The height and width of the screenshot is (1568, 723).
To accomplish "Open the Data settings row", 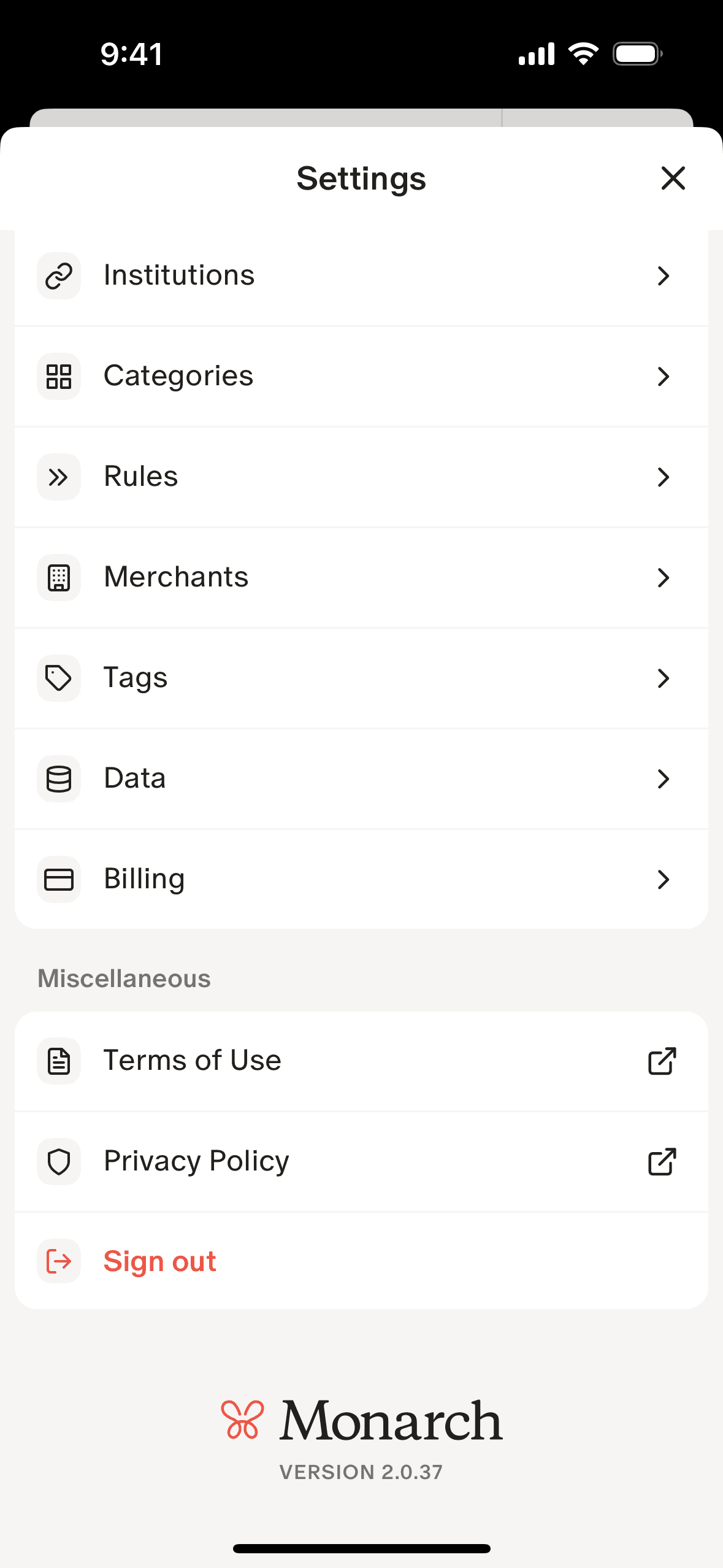I will tap(135, 778).
